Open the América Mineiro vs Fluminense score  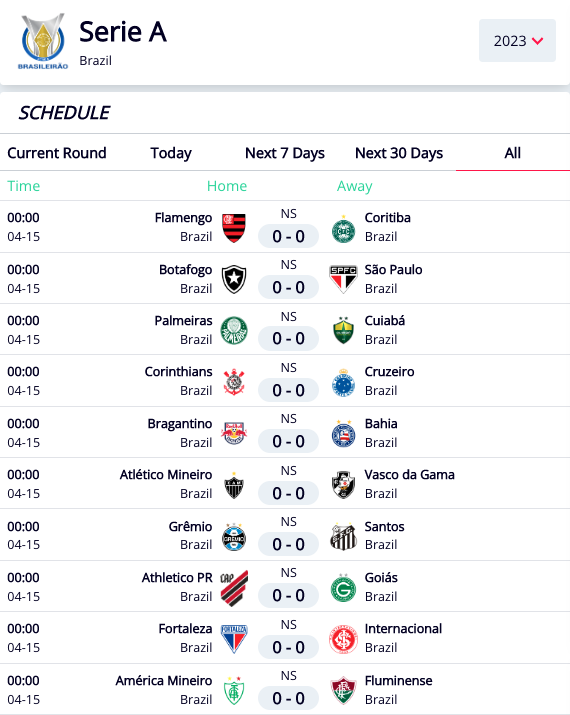[x=288, y=698]
